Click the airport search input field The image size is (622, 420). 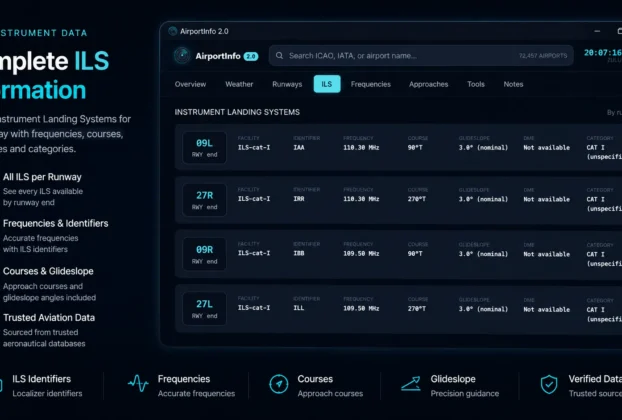click(421, 56)
